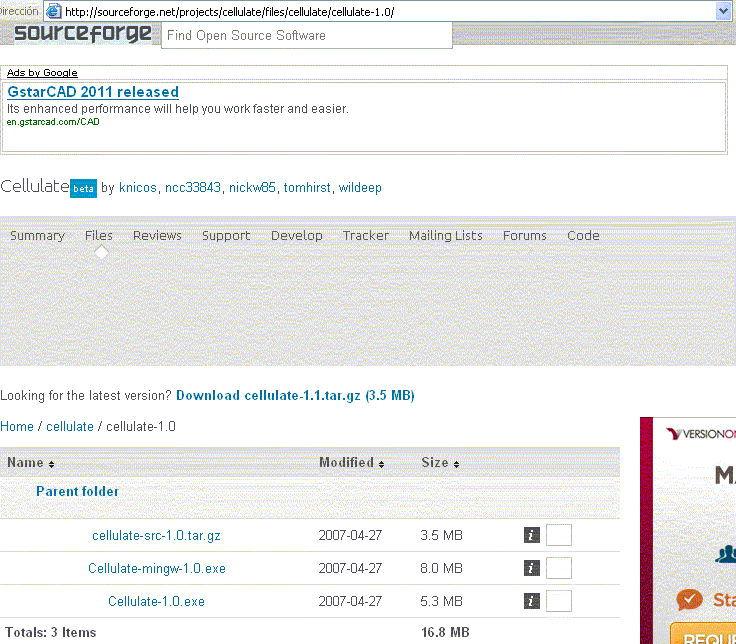Click the SourceForge logo

(83, 33)
